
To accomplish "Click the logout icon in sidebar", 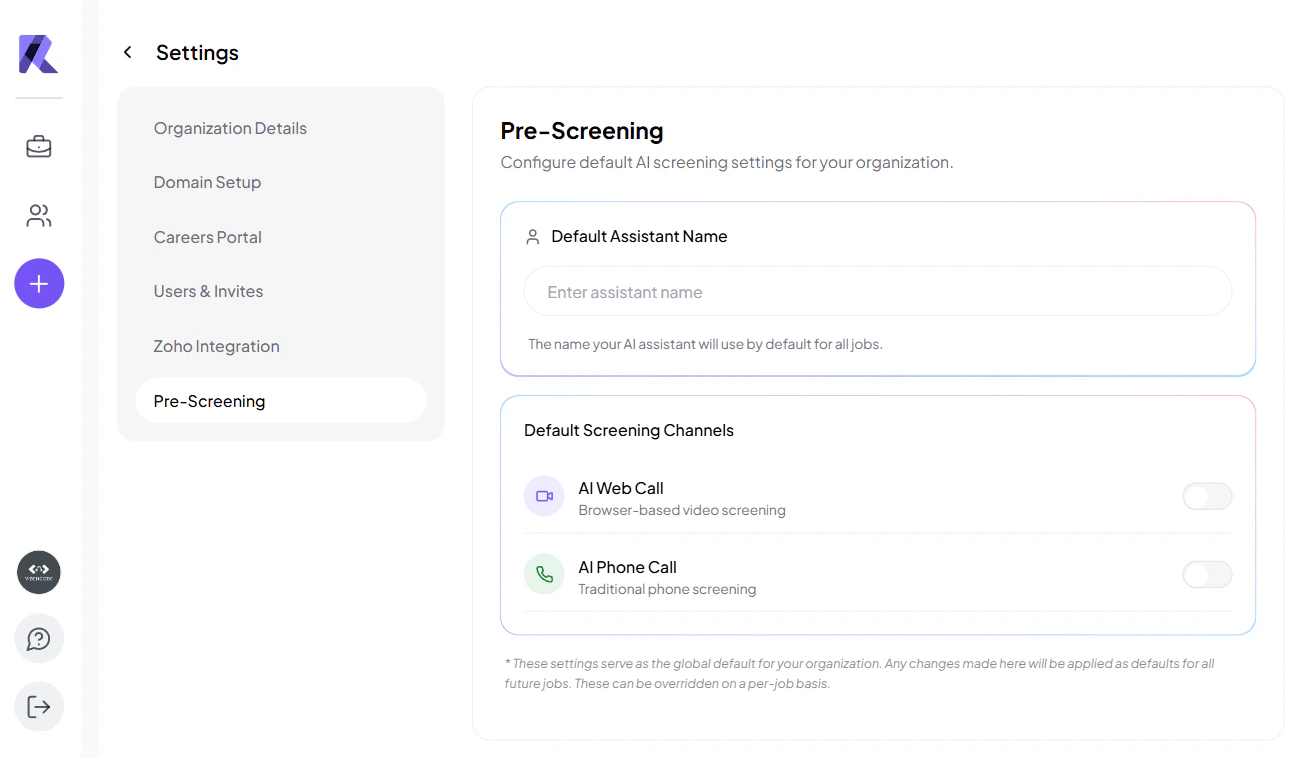I will coord(39,707).
